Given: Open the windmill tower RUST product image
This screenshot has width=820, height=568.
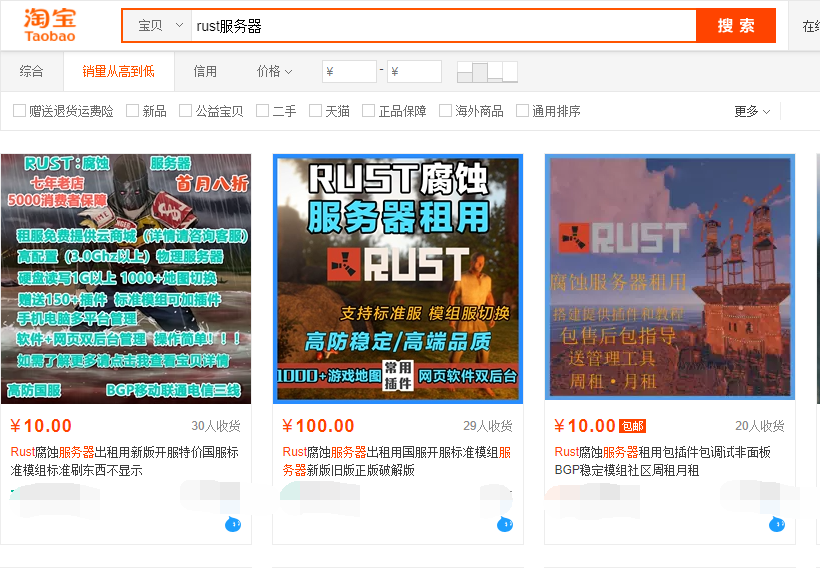Looking at the screenshot, I should pos(670,277).
